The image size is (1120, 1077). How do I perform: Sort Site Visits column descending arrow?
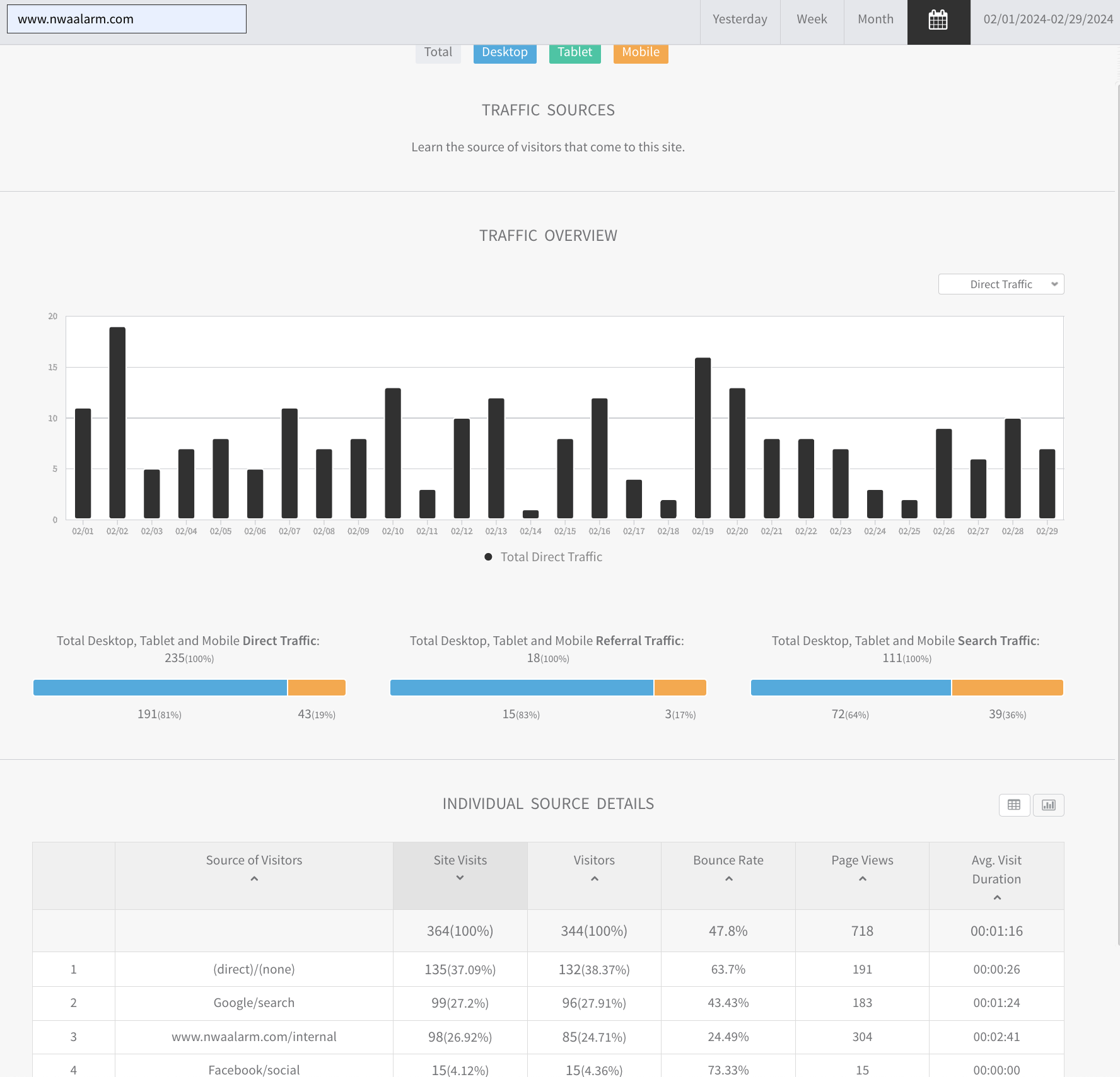[x=460, y=878]
